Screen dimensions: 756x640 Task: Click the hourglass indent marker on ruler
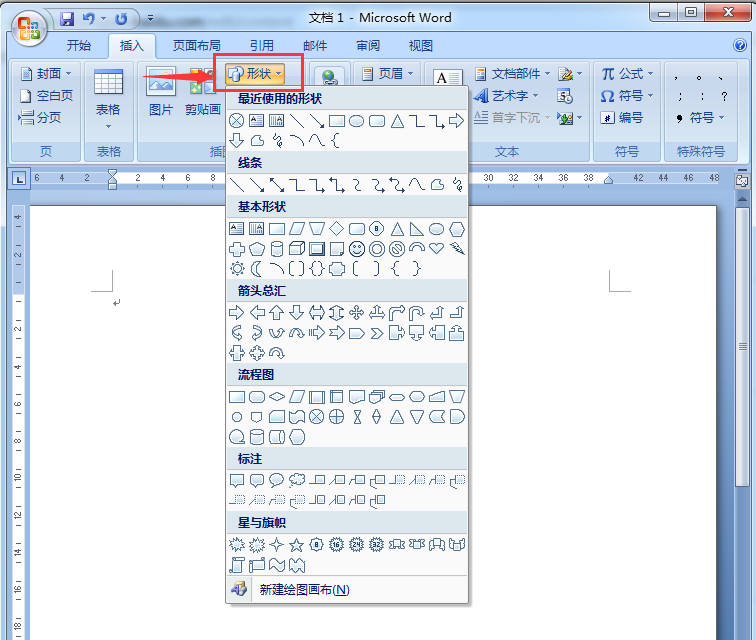112,178
